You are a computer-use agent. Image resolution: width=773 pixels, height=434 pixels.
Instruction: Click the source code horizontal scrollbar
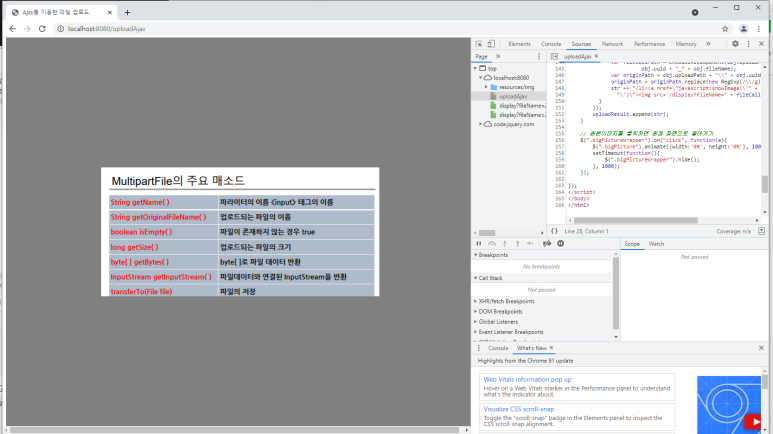[635, 220]
